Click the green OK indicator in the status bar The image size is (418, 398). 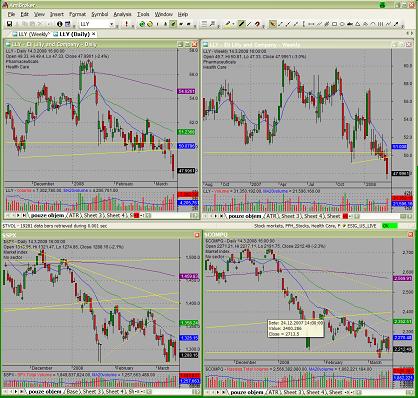pos(390,226)
